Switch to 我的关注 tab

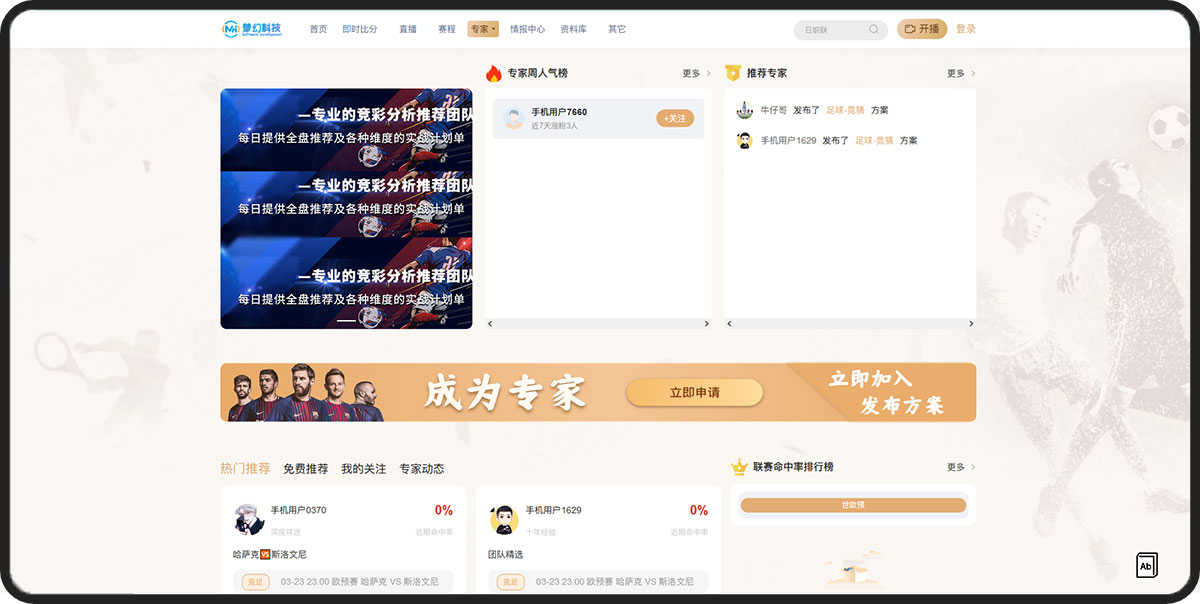(363, 468)
